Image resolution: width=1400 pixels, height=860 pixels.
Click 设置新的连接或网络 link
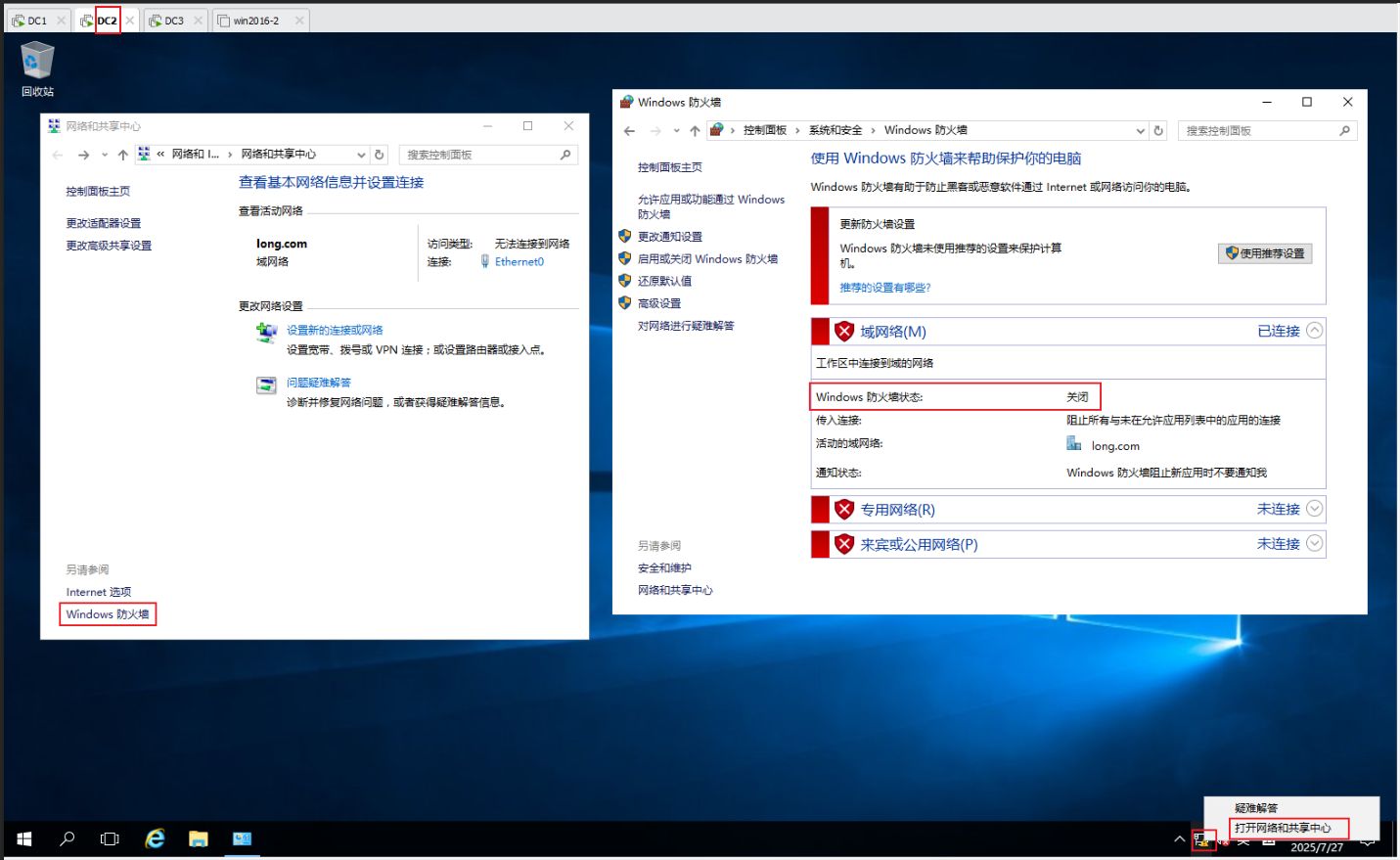(335, 330)
